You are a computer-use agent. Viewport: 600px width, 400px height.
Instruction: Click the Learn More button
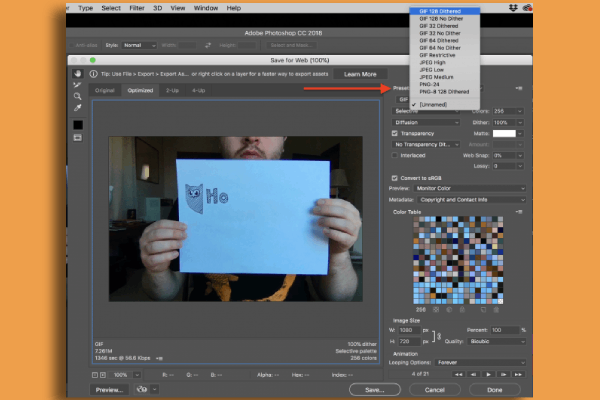pos(360,74)
